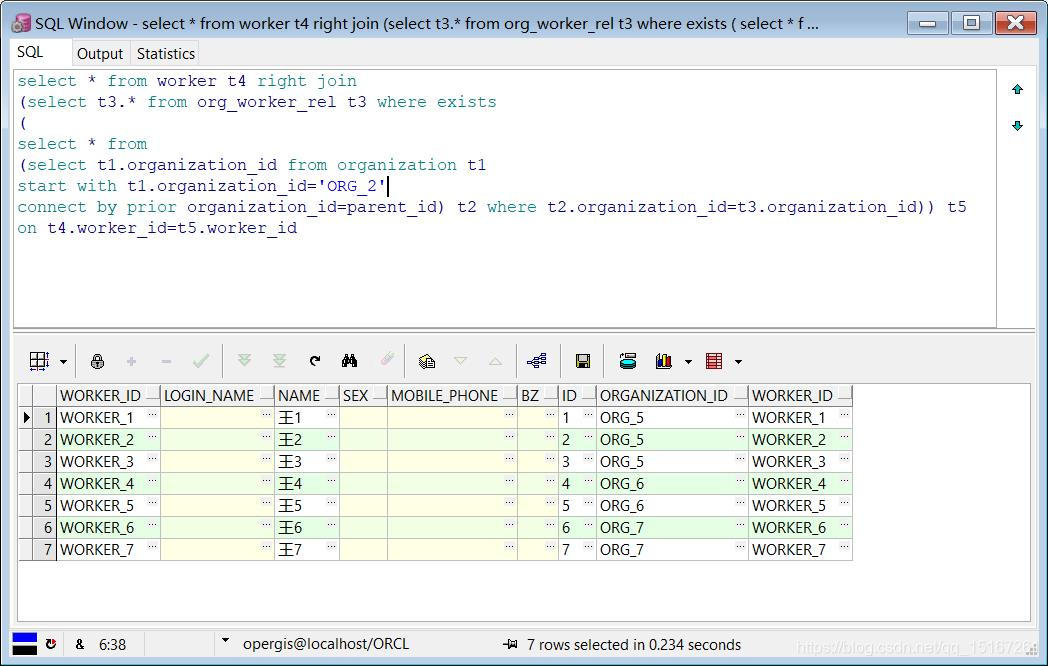This screenshot has height=666, width=1048.
Task: Go to previous record via up triangle
Action: pyautogui.click(x=495, y=361)
